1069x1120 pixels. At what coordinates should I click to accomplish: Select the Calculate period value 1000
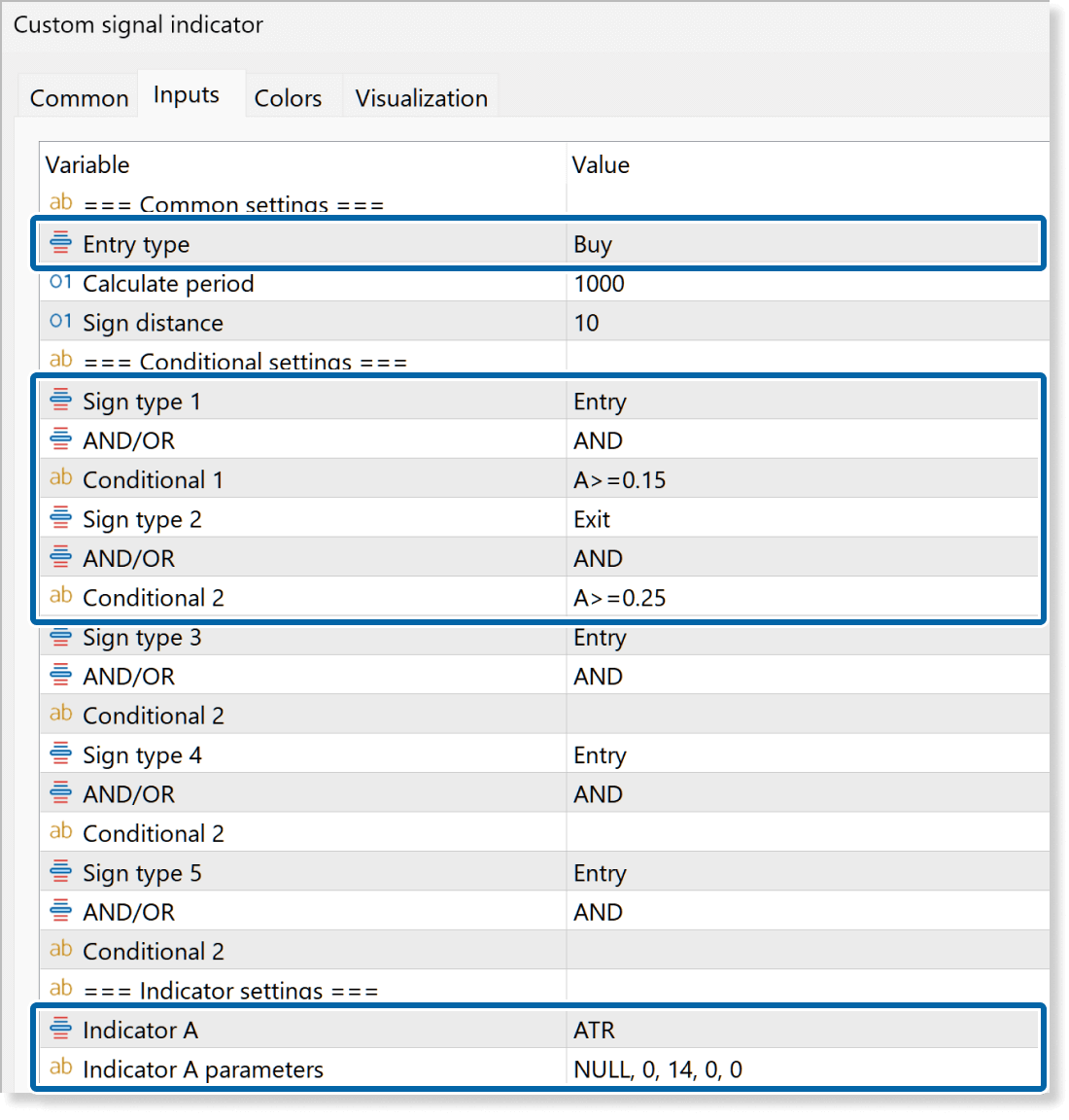click(802, 284)
